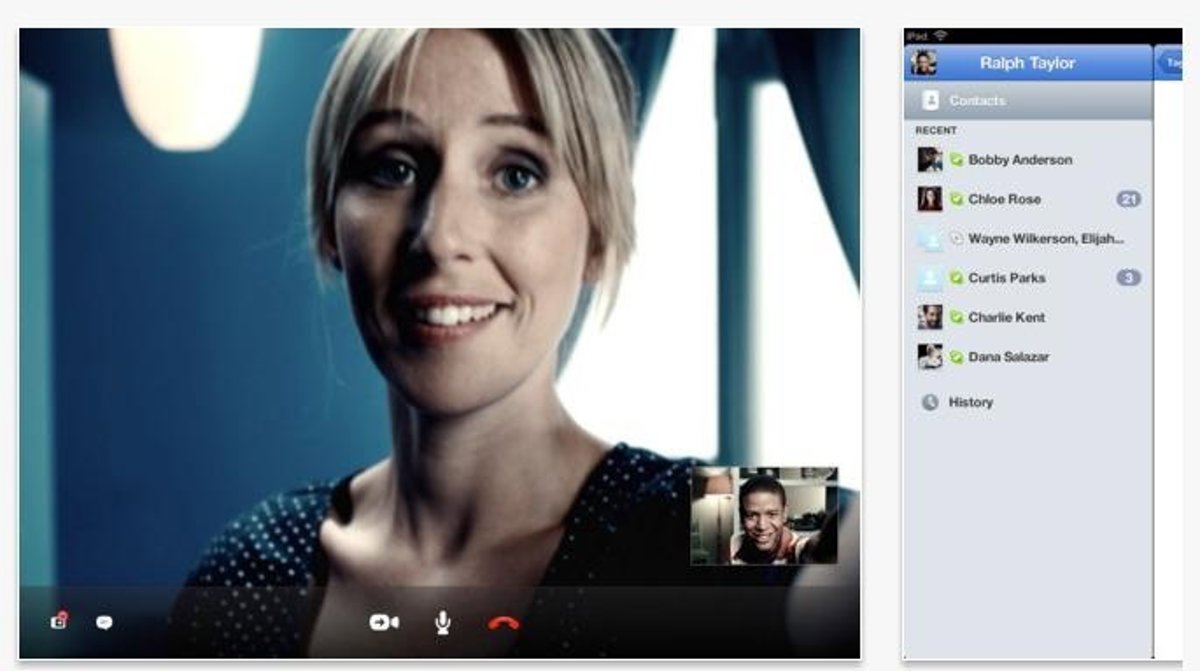Image resolution: width=1200 pixels, height=671 pixels.
Task: Click the clock icon beside History
Action: (x=930, y=402)
